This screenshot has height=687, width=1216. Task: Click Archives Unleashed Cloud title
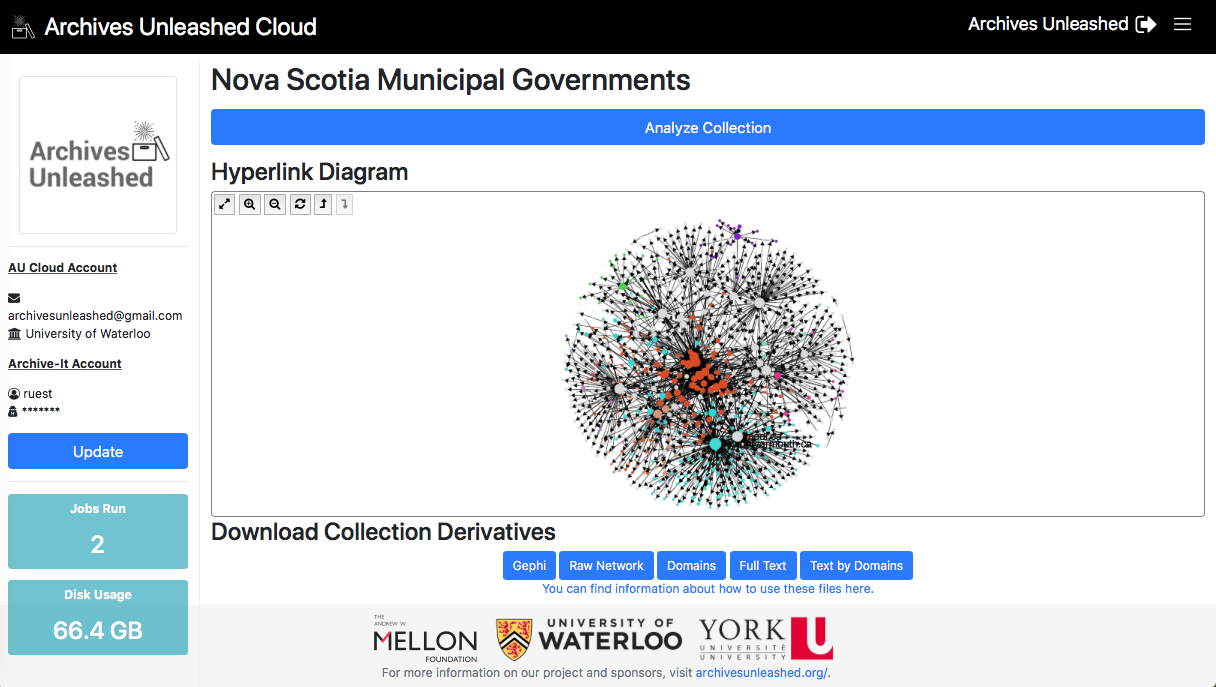180,27
